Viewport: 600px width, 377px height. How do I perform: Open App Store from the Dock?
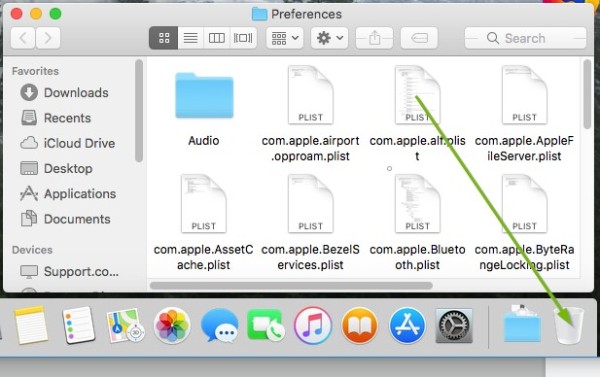point(407,326)
